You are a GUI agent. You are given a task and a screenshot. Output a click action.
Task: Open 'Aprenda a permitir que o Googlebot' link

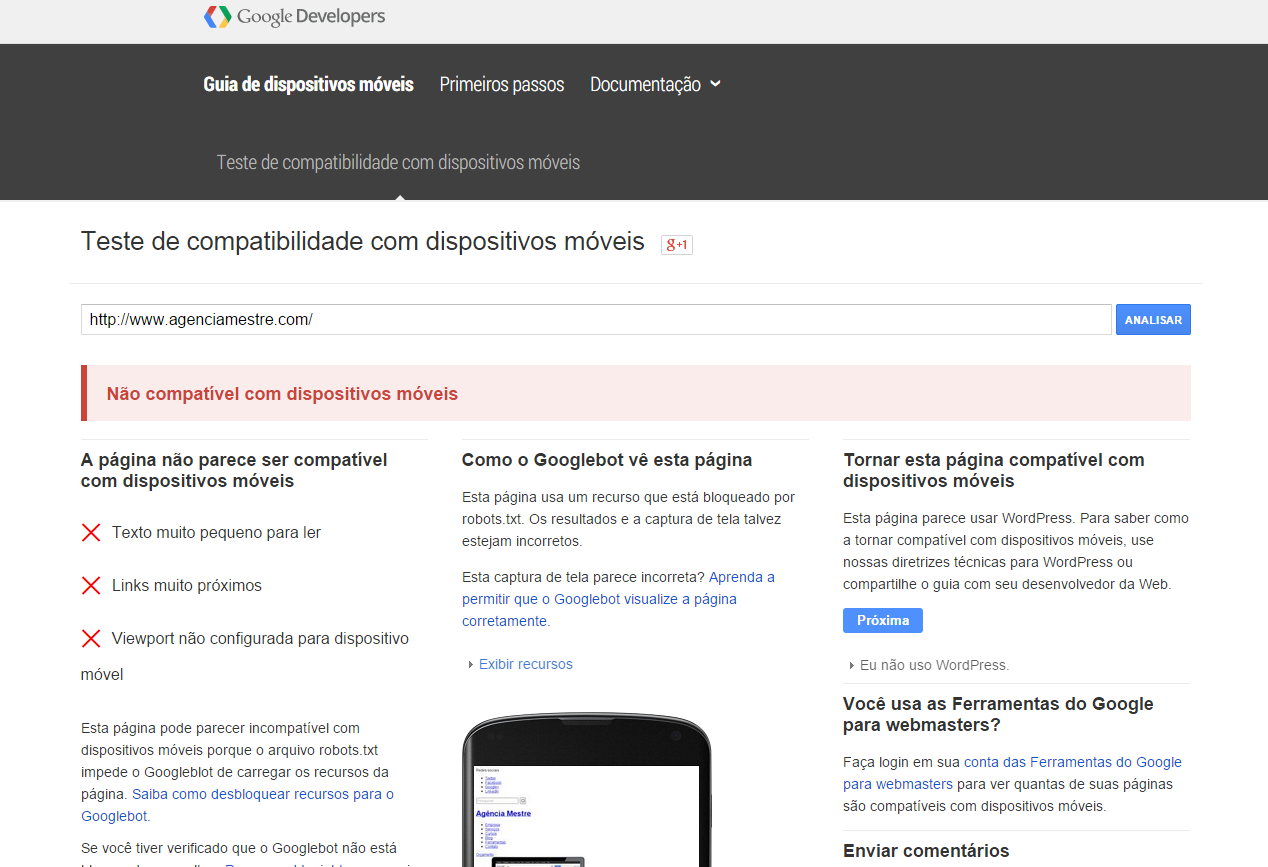click(618, 599)
